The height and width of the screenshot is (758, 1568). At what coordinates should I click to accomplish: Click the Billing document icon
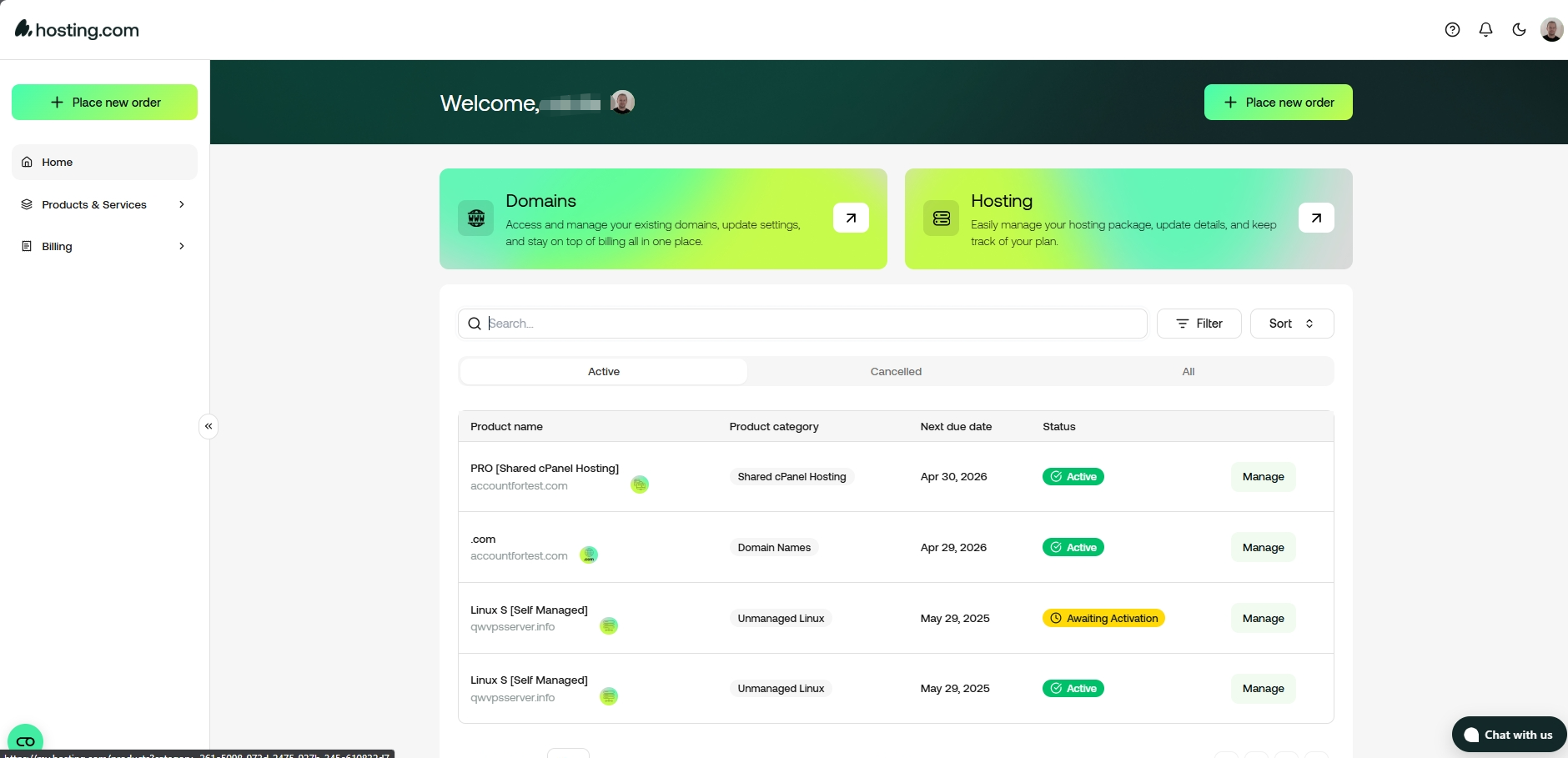(x=27, y=246)
